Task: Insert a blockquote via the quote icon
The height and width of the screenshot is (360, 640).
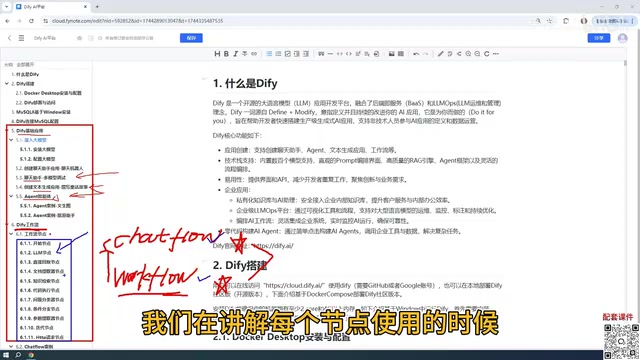Action: coord(321,54)
